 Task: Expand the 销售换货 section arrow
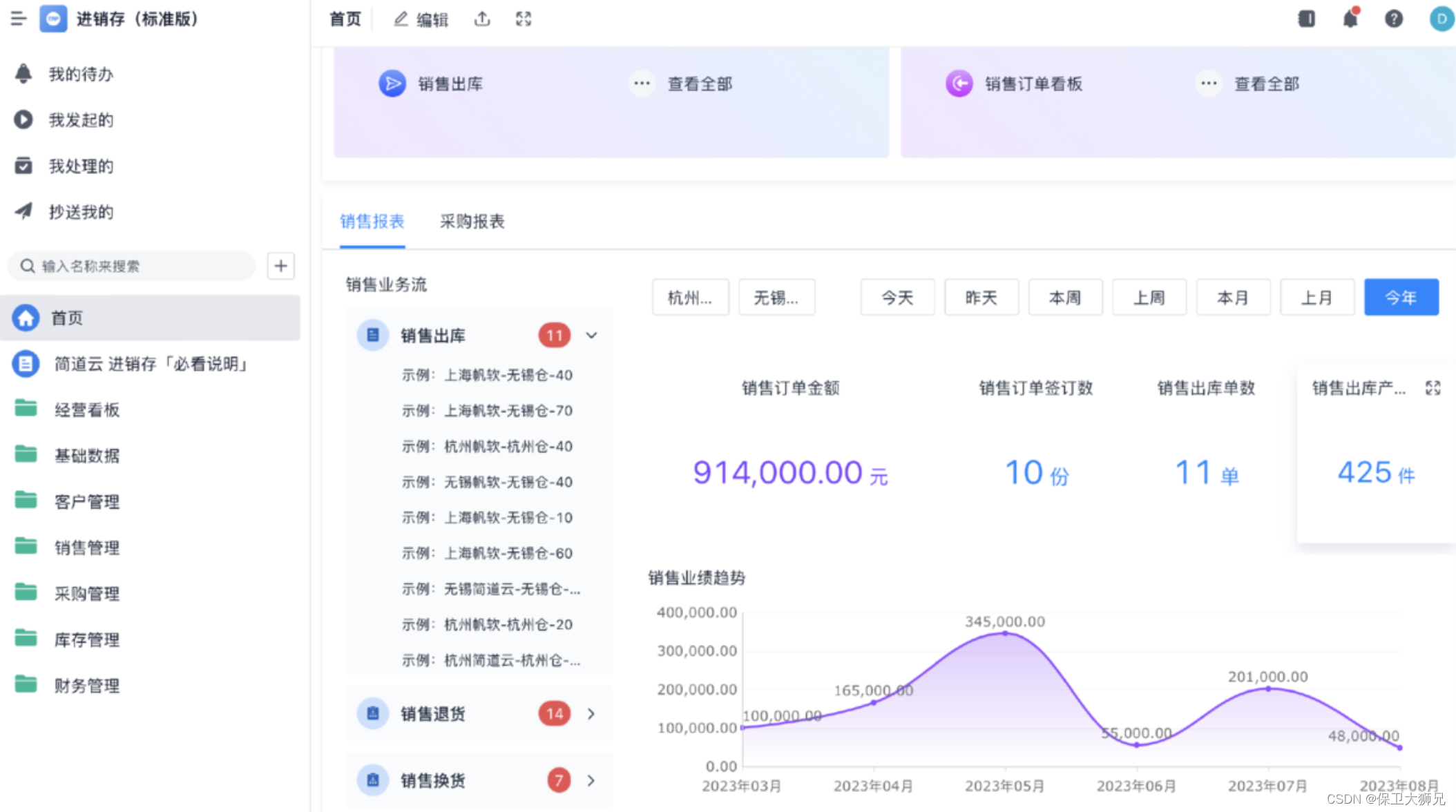coord(591,780)
